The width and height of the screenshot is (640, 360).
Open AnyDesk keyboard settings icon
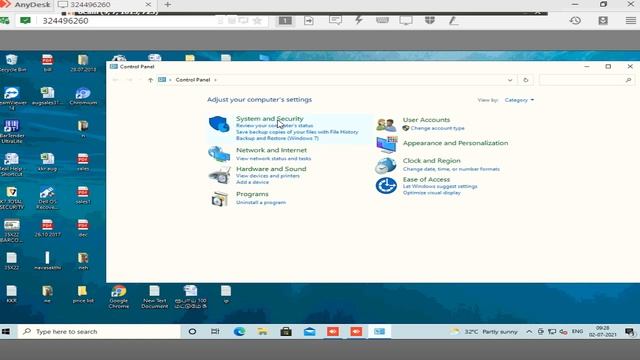pos(382,20)
